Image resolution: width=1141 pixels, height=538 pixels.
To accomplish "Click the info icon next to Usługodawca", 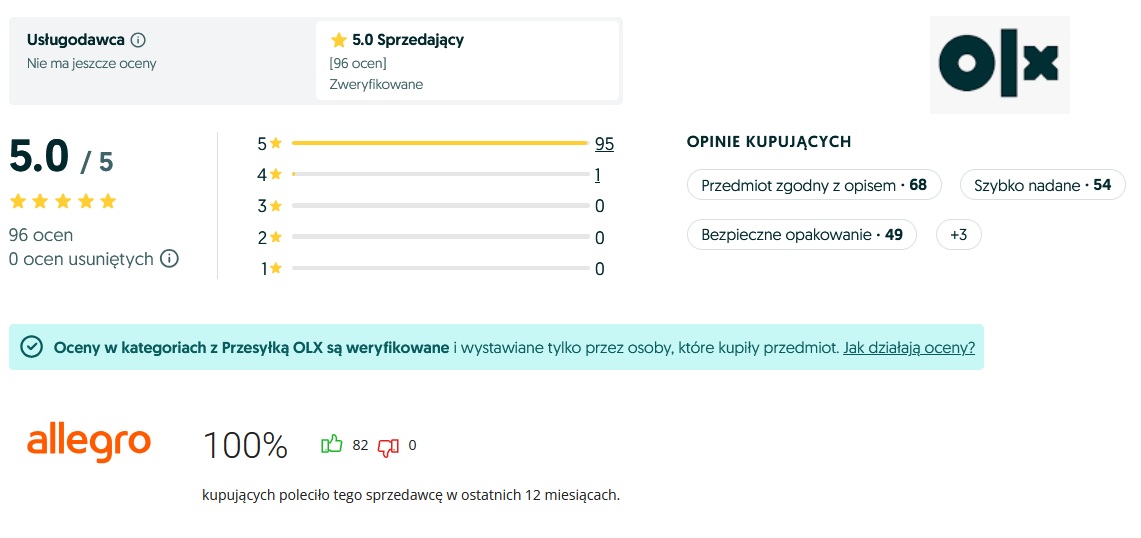I will coord(138,40).
